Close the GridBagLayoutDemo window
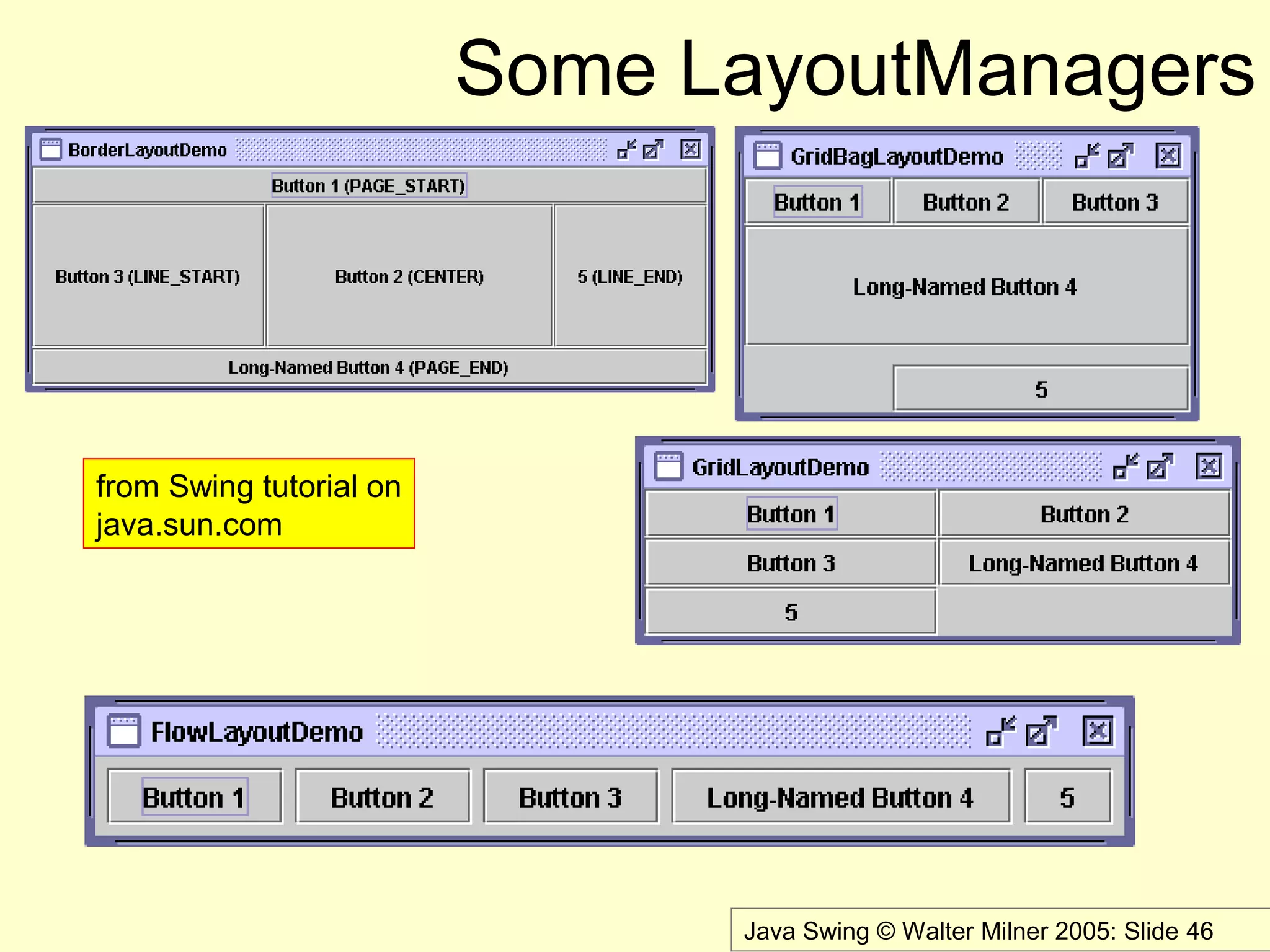Image resolution: width=1270 pixels, height=952 pixels. click(x=1168, y=156)
